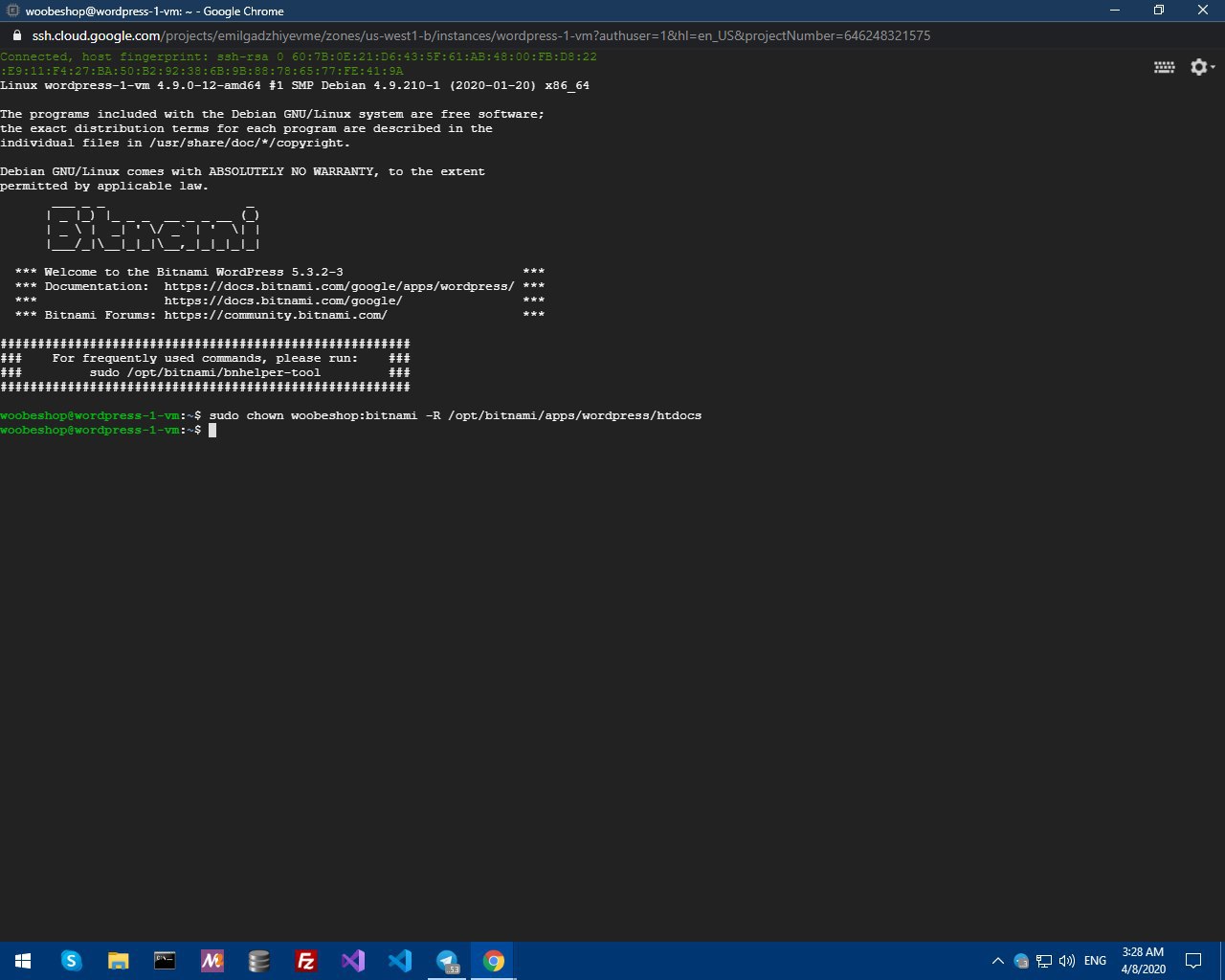Screen dimensions: 1225x980
Task: Click the 'Documentation:' label in the banner
Action: tap(97, 286)
